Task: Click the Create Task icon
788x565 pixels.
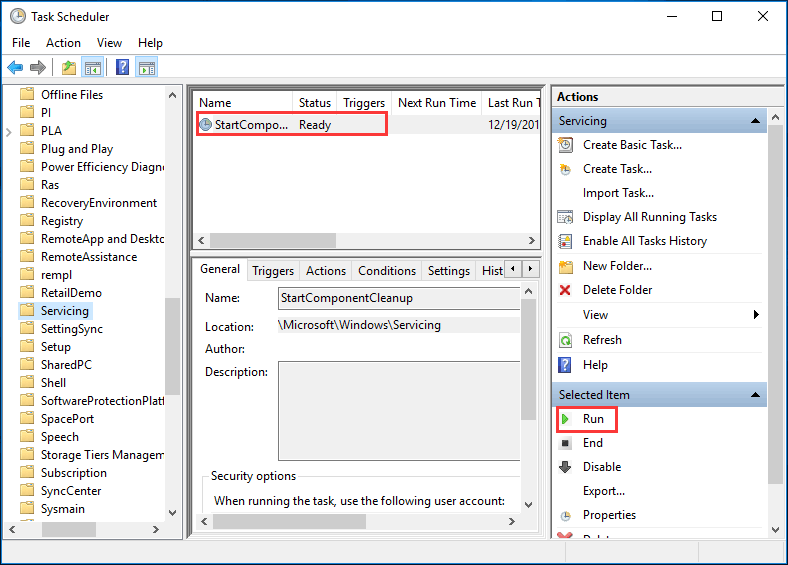Action: 565,169
